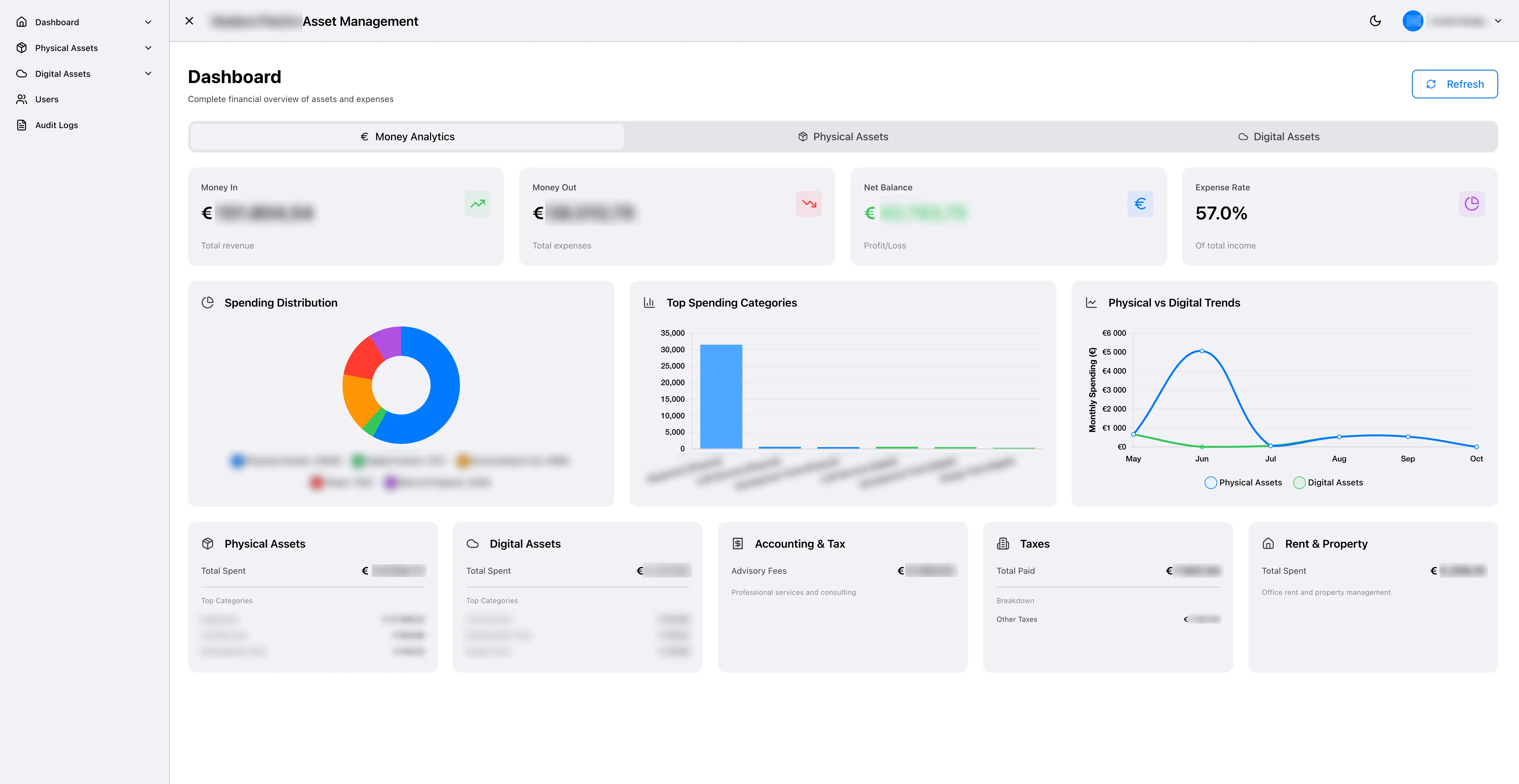Toggle dark mode moon icon
The image size is (1519, 784).
[x=1375, y=21]
